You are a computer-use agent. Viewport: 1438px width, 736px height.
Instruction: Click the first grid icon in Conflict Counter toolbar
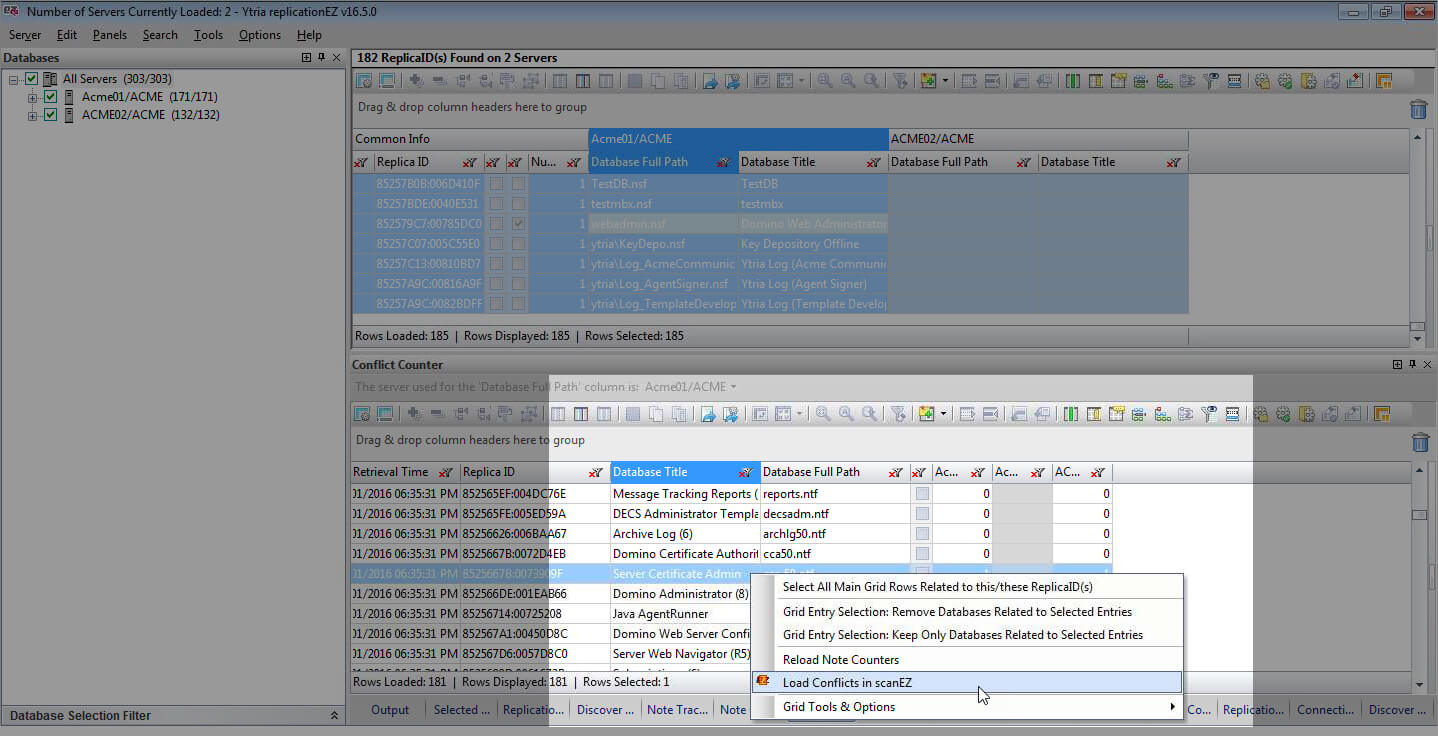coord(362,413)
